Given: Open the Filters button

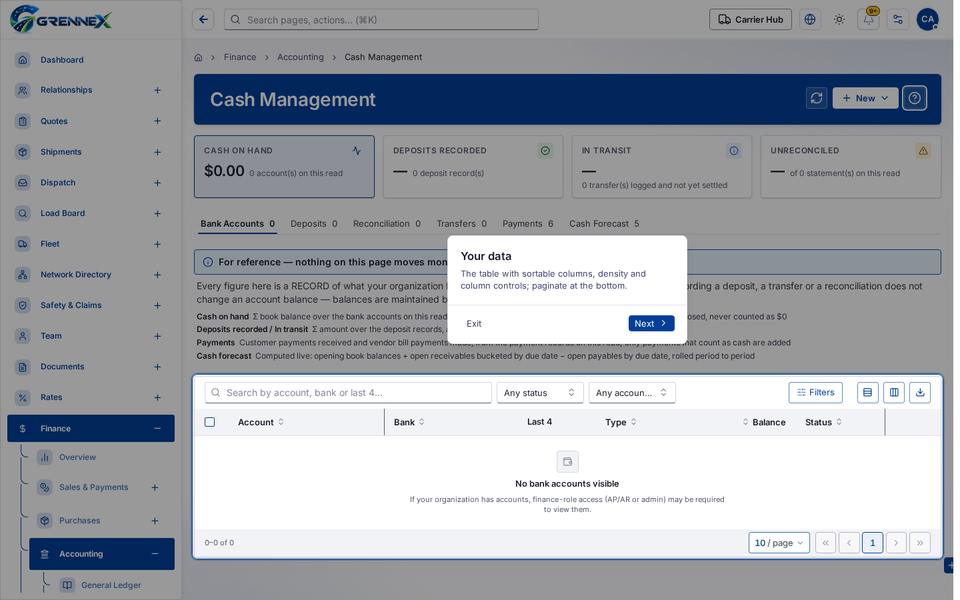Looking at the screenshot, I should pyautogui.click(x=816, y=392).
